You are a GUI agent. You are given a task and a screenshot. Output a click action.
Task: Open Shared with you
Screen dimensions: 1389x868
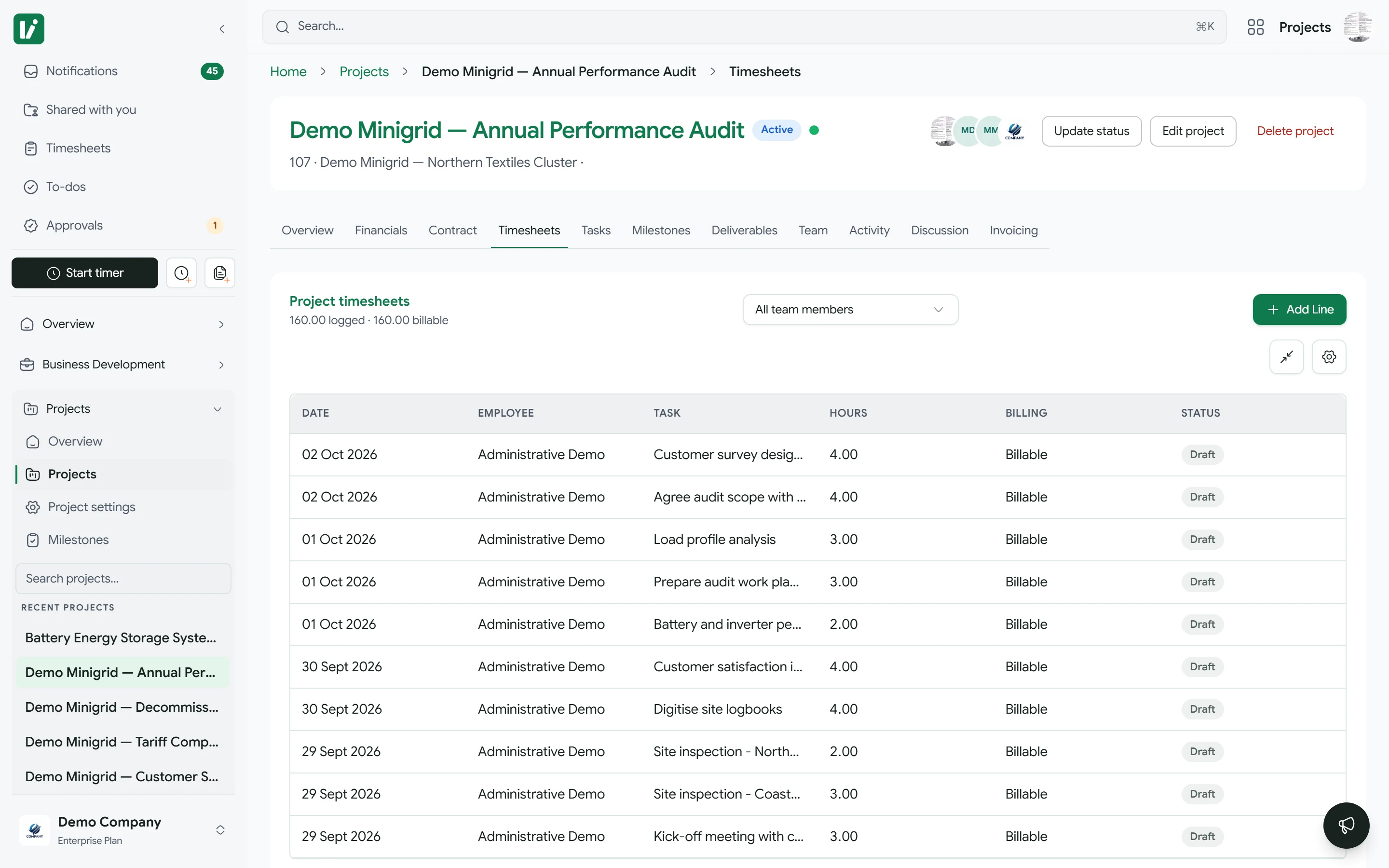point(123,109)
